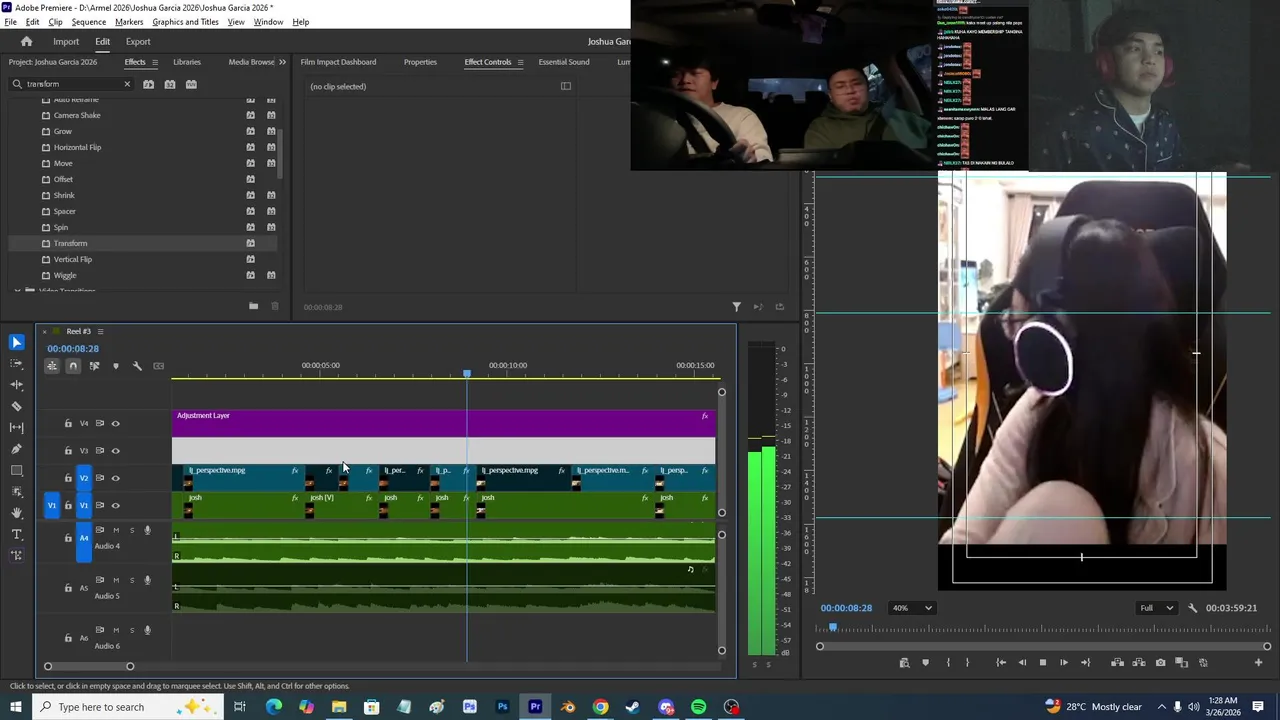Viewport: 1280px width, 720px height.
Task: Hide the V2 track output
Action: 115,478
